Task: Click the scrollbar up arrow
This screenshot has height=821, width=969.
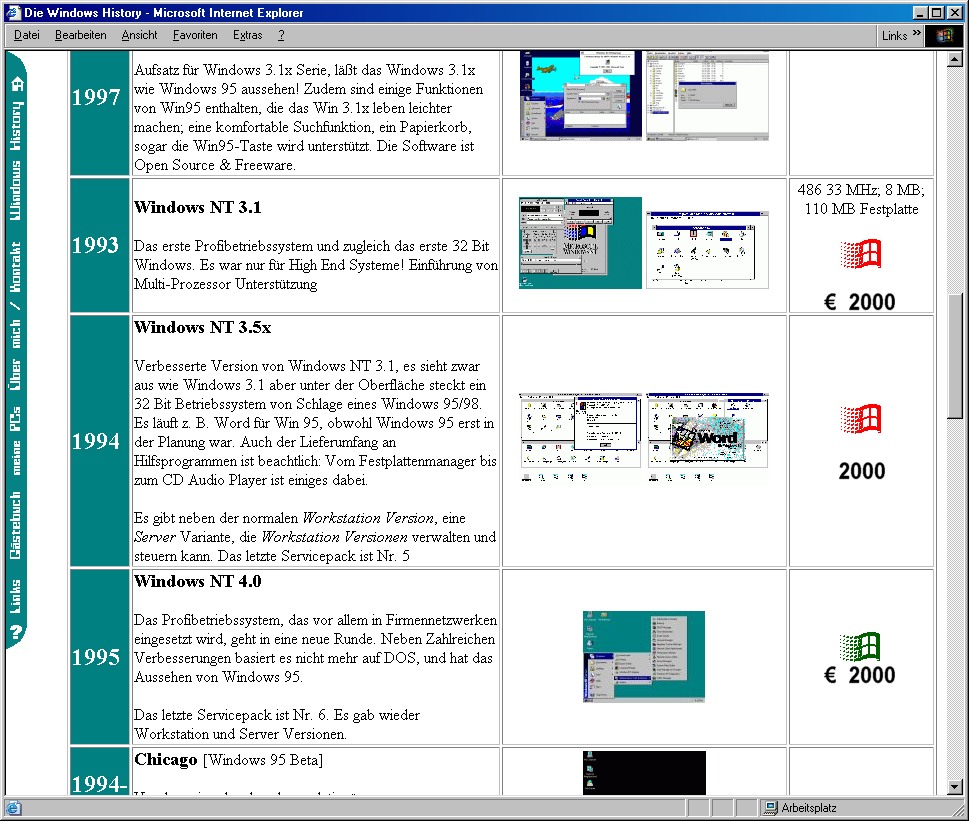Action: tap(955, 59)
